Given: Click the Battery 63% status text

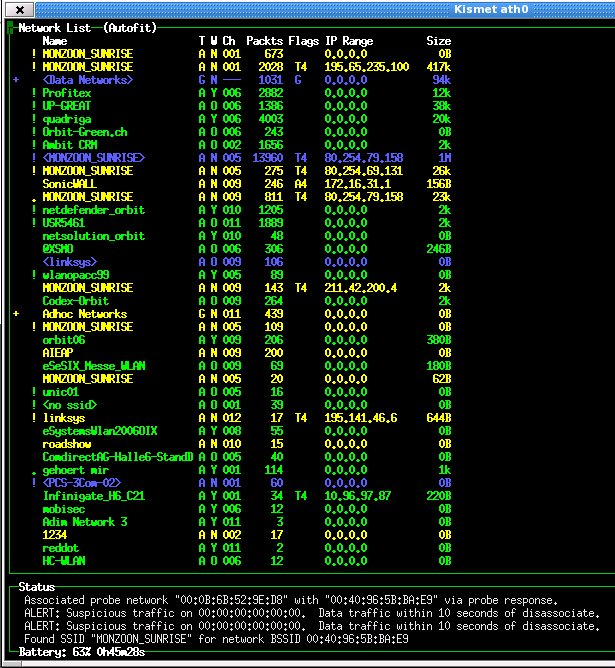Looking at the screenshot, I should [x=82, y=652].
